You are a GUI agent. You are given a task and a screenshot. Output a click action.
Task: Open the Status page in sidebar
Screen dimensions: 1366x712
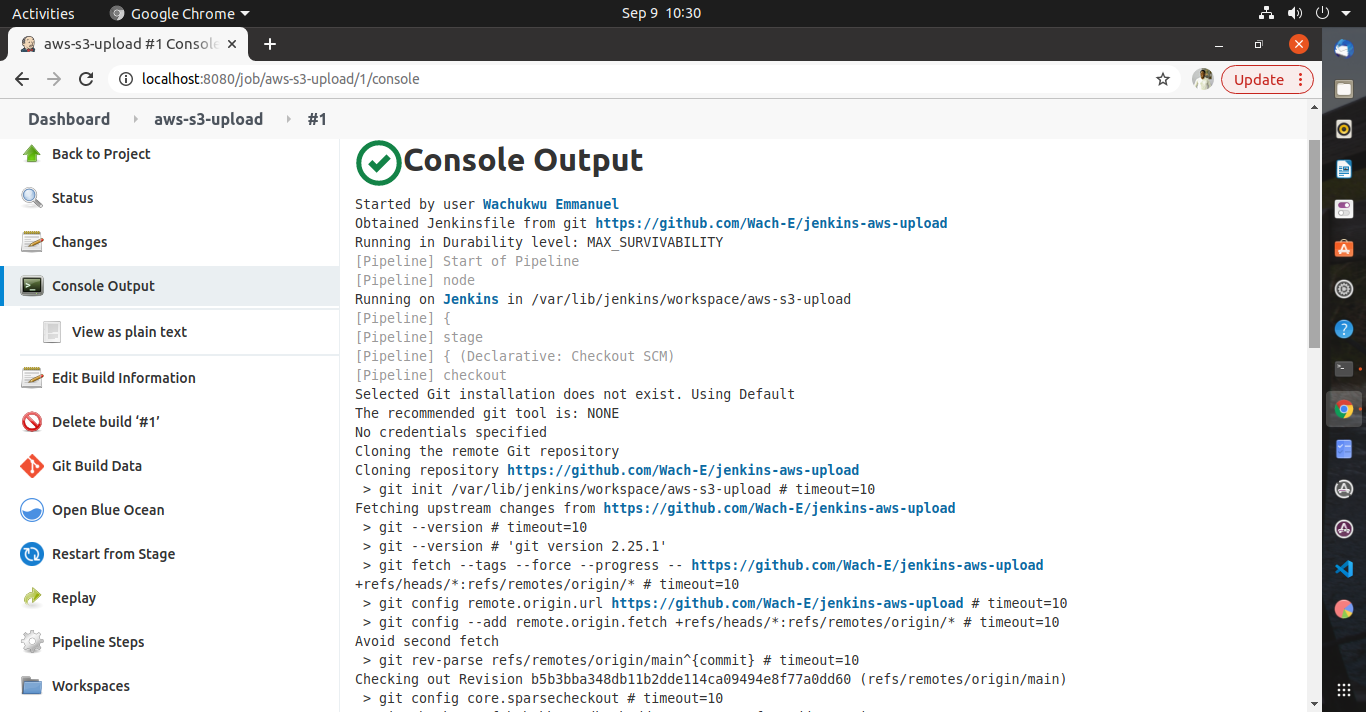(x=72, y=198)
